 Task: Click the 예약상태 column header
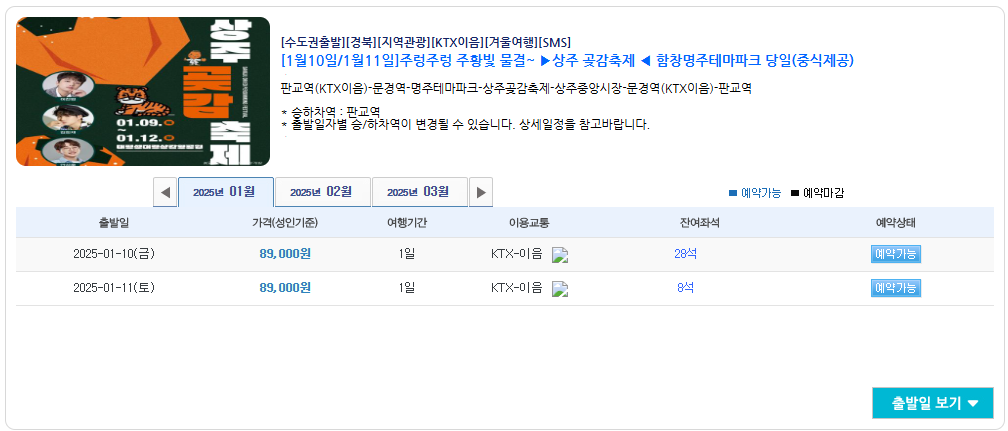(896, 223)
